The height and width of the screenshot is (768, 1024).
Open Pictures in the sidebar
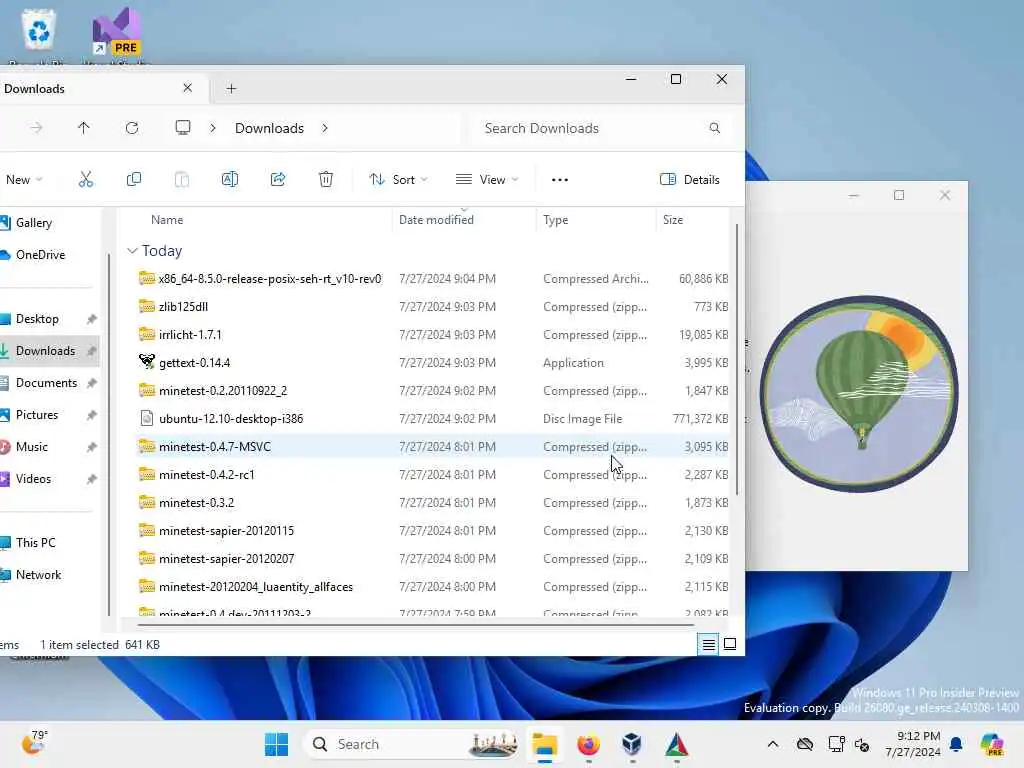pos(37,415)
